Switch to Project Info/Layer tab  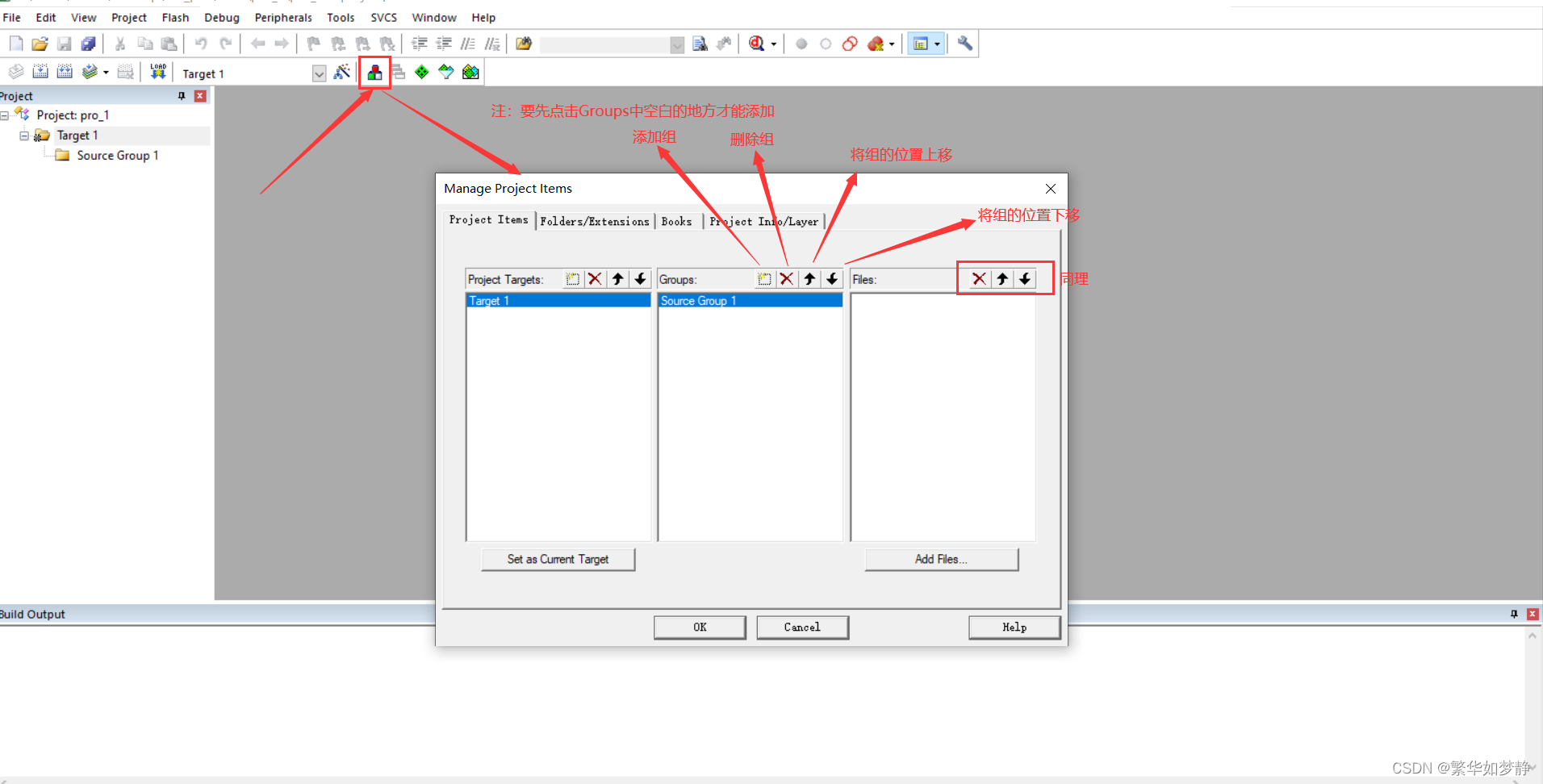click(x=764, y=221)
